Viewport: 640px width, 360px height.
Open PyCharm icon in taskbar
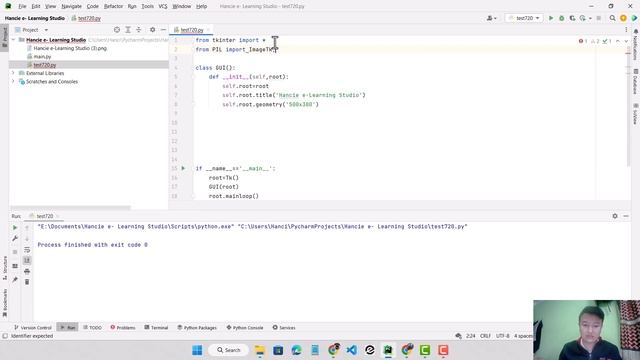[388, 350]
